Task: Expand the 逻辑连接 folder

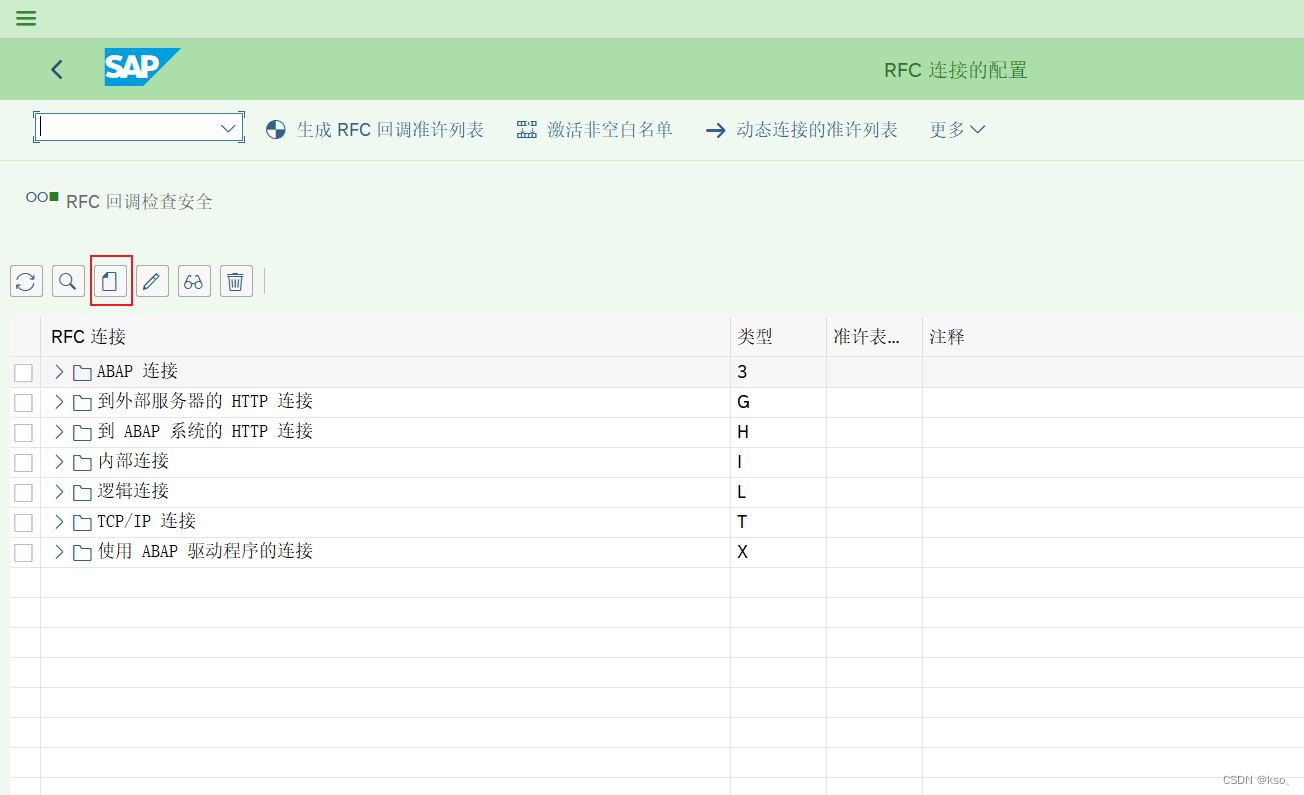Action: [x=58, y=491]
